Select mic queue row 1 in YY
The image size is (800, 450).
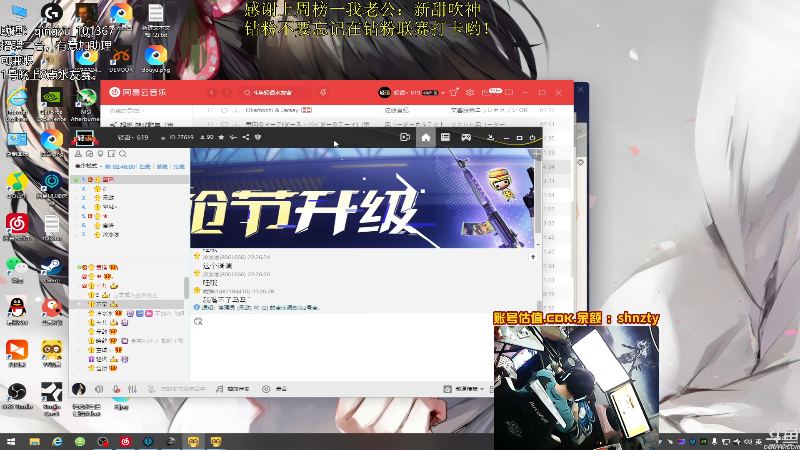[130, 180]
